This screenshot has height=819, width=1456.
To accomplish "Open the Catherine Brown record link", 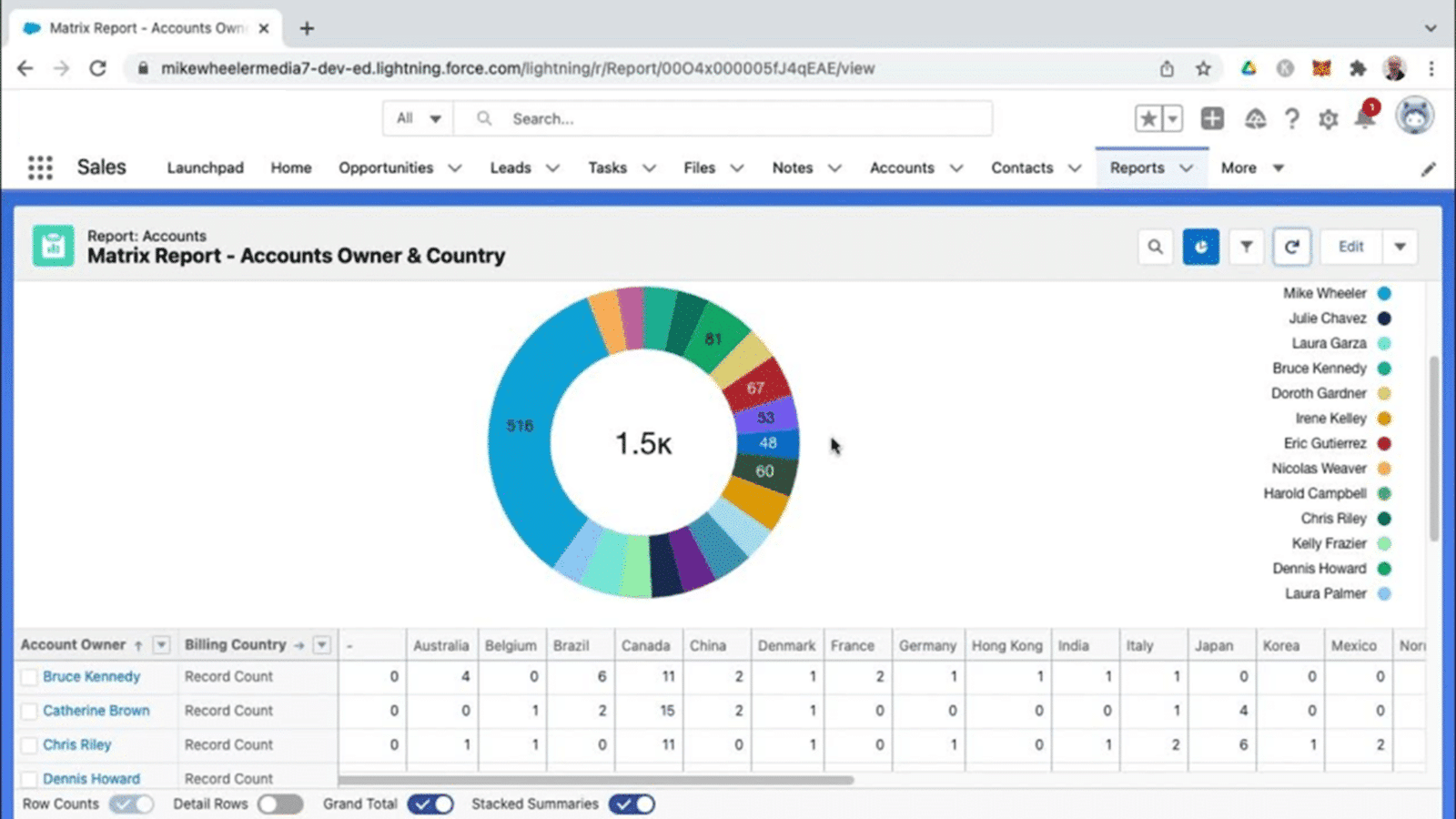I will point(96,711).
